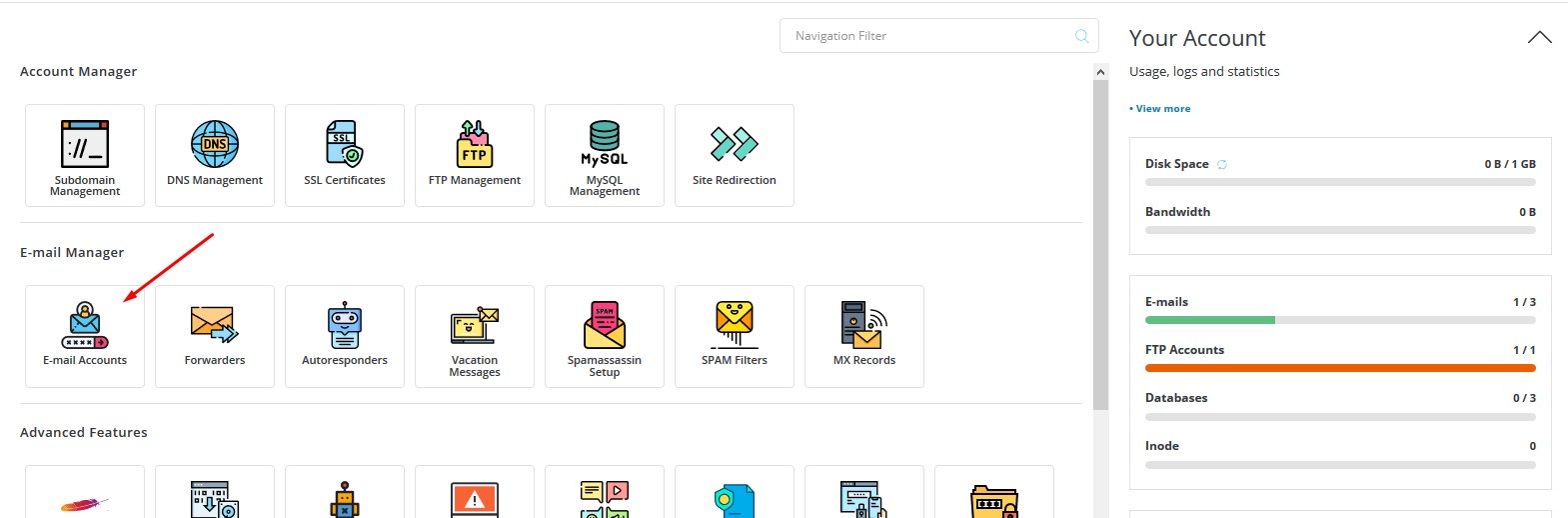
Task: Open SPAM Filters
Action: [735, 336]
